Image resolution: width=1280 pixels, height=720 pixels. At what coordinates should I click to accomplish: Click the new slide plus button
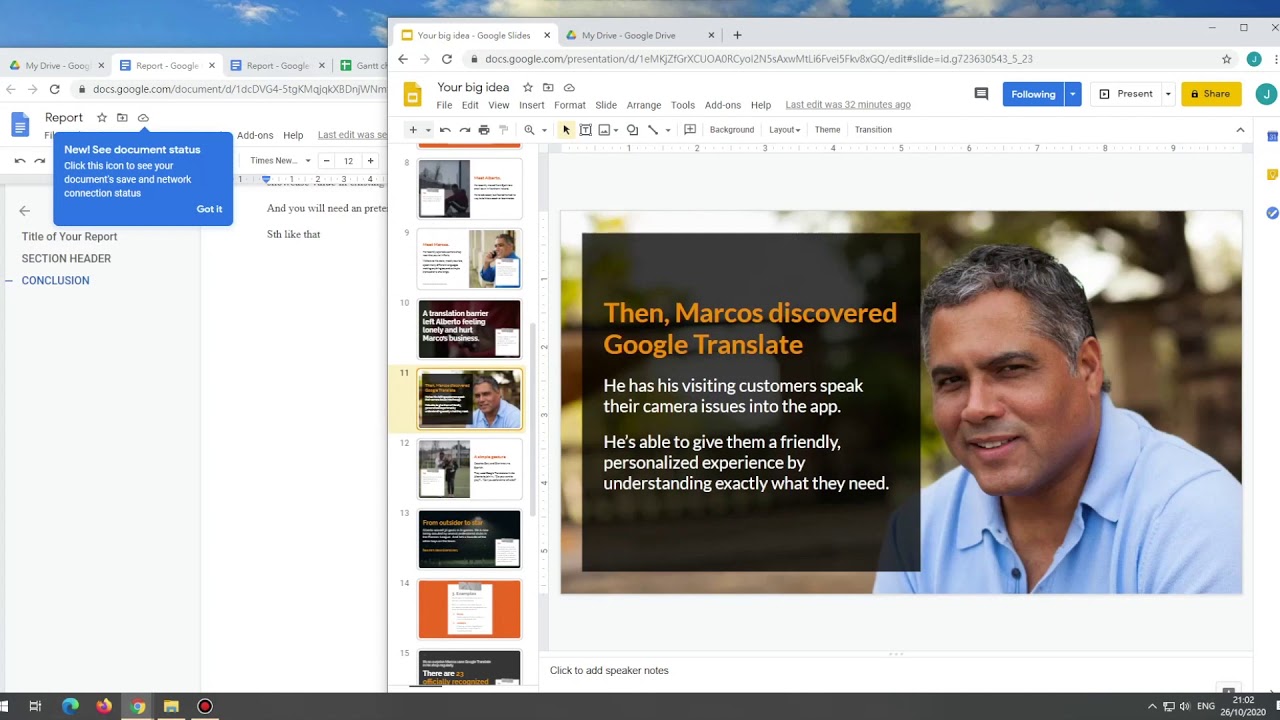(412, 130)
